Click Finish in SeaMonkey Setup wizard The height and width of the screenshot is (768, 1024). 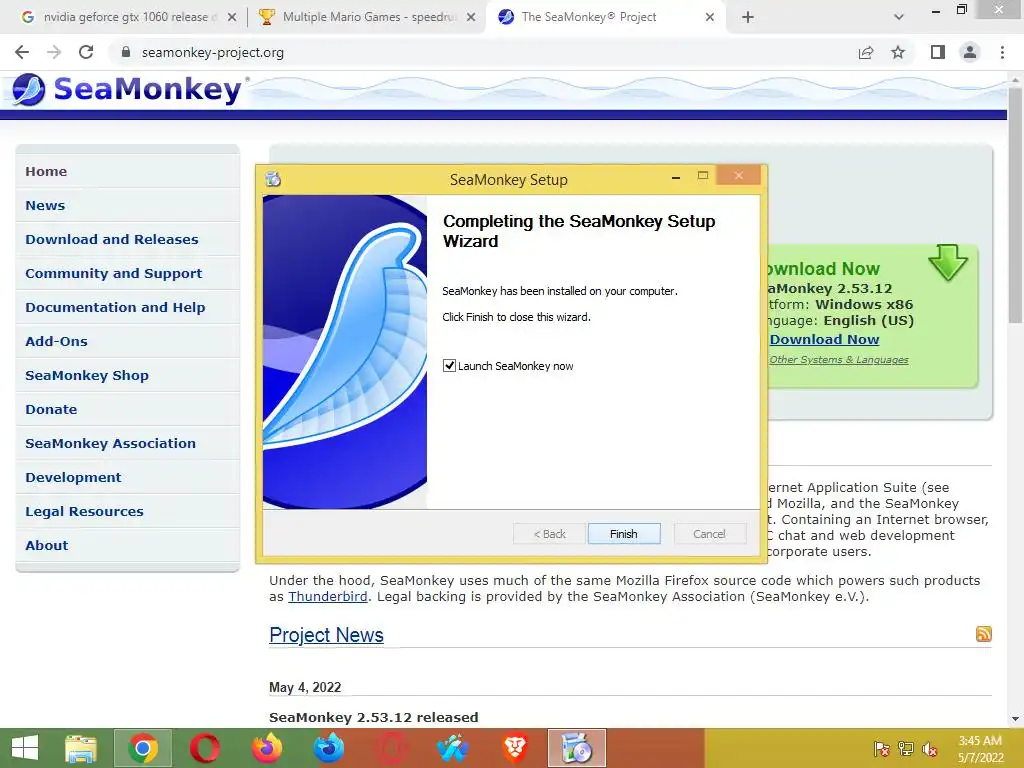[624, 534]
